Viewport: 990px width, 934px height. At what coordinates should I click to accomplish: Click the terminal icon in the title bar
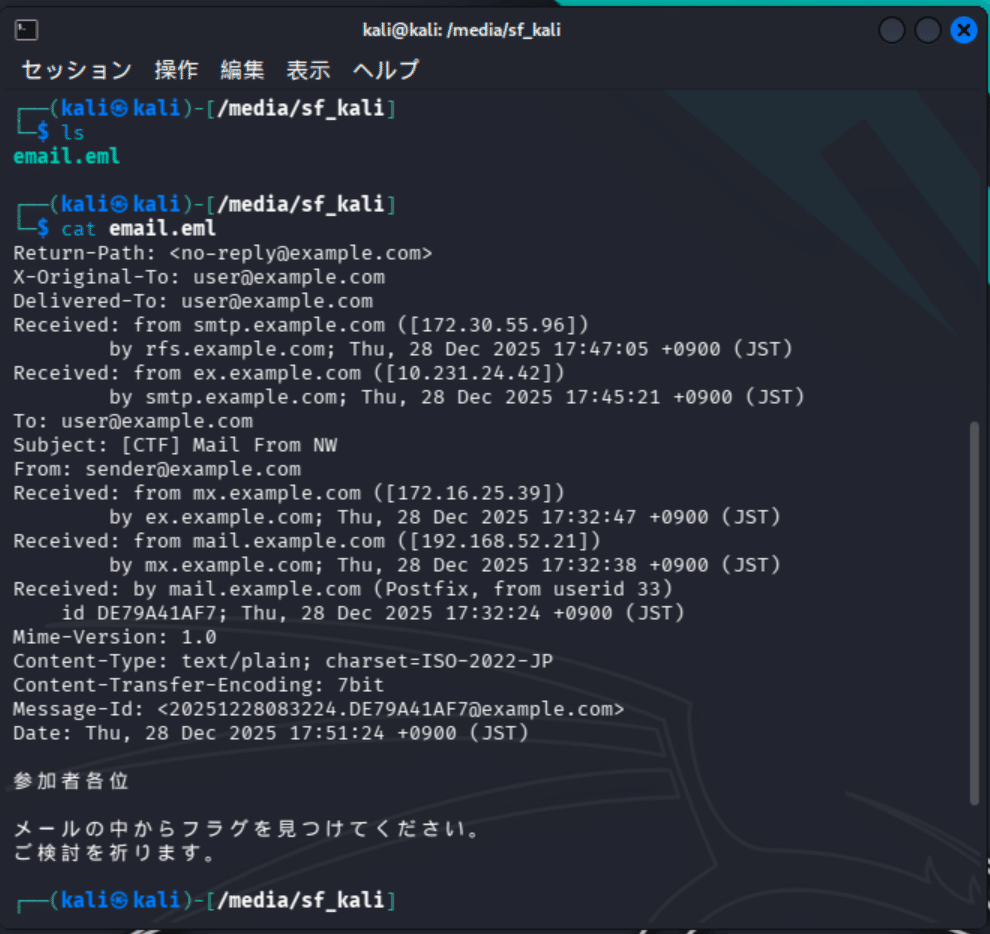coord(27,30)
